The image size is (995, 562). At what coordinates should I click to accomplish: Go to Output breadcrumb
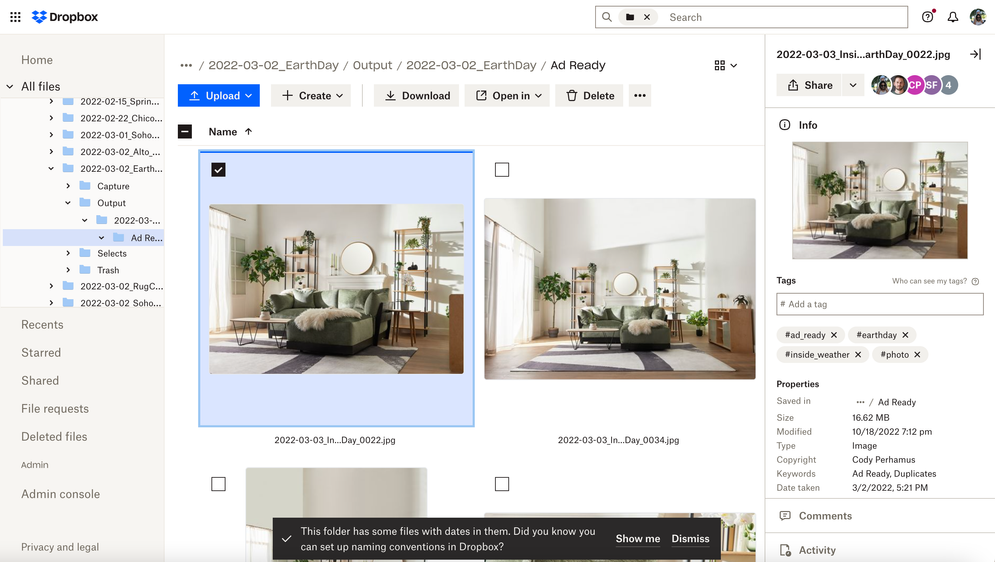click(372, 65)
